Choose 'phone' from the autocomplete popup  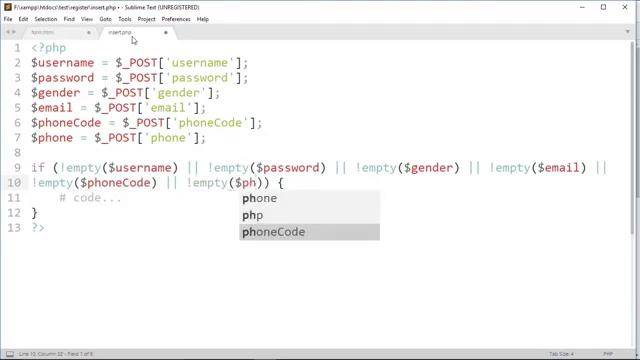coord(309,198)
